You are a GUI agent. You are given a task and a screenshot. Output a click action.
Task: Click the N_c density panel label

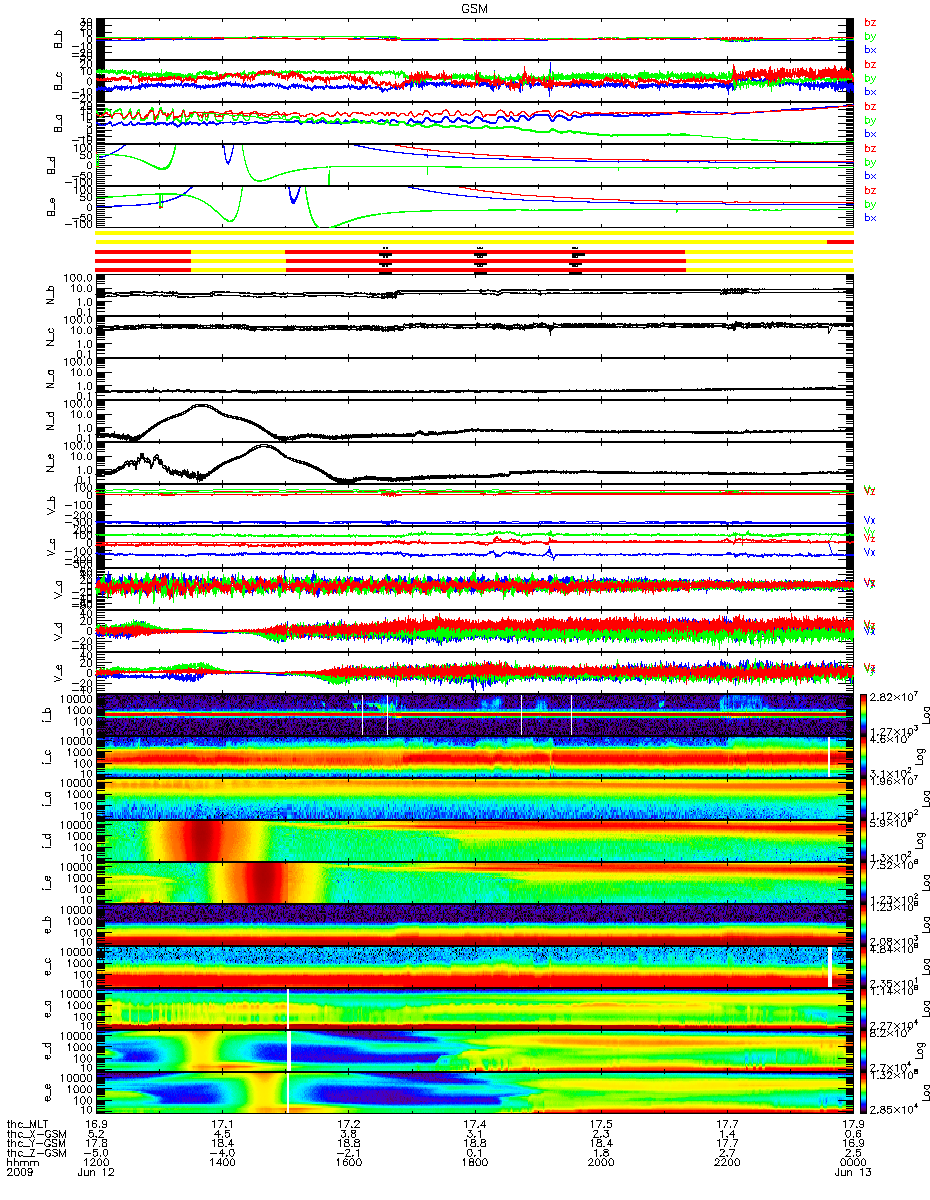[x=51, y=335]
